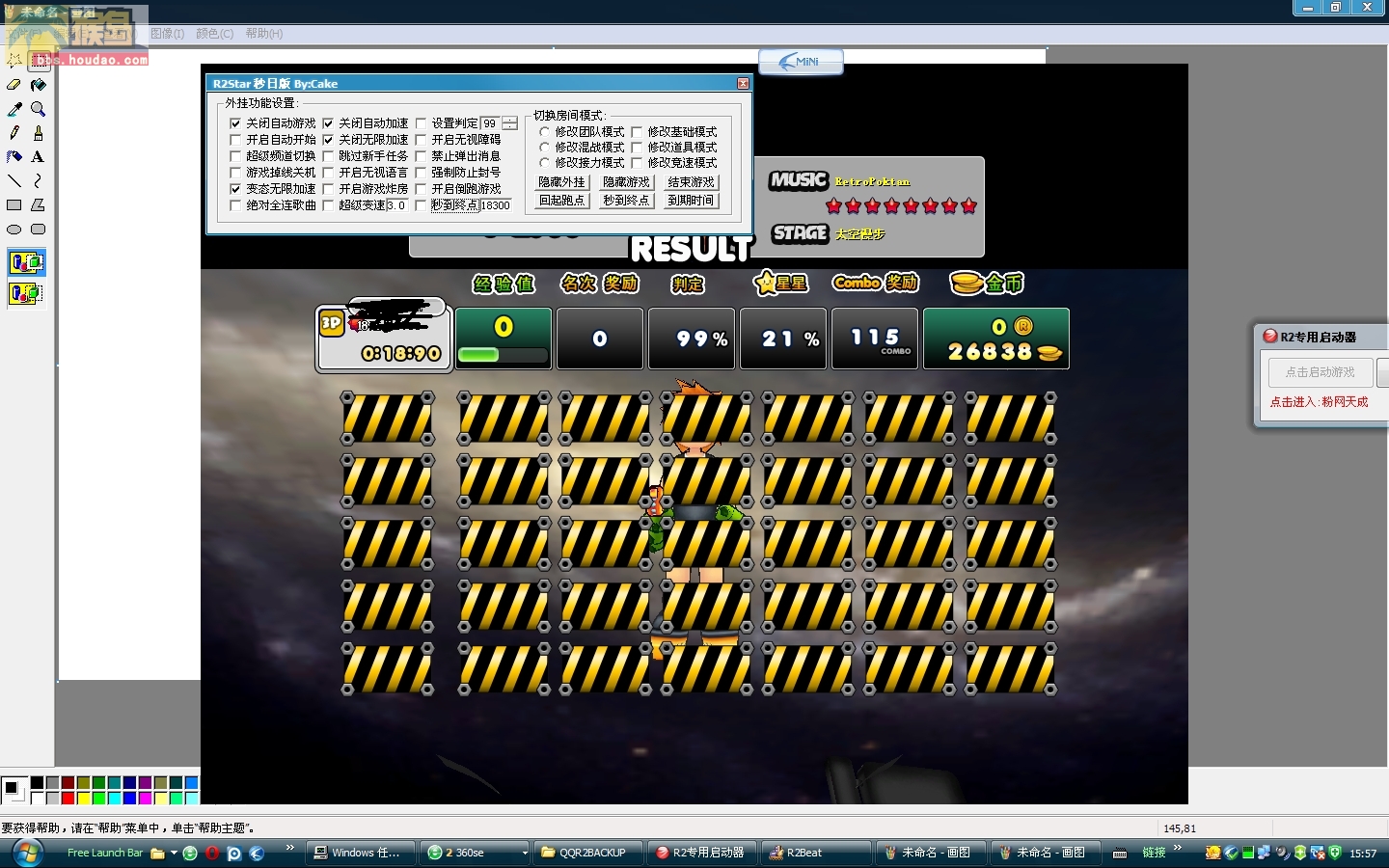The height and width of the screenshot is (868, 1389).
Task: Click 回起跑点 button
Action: point(562,201)
